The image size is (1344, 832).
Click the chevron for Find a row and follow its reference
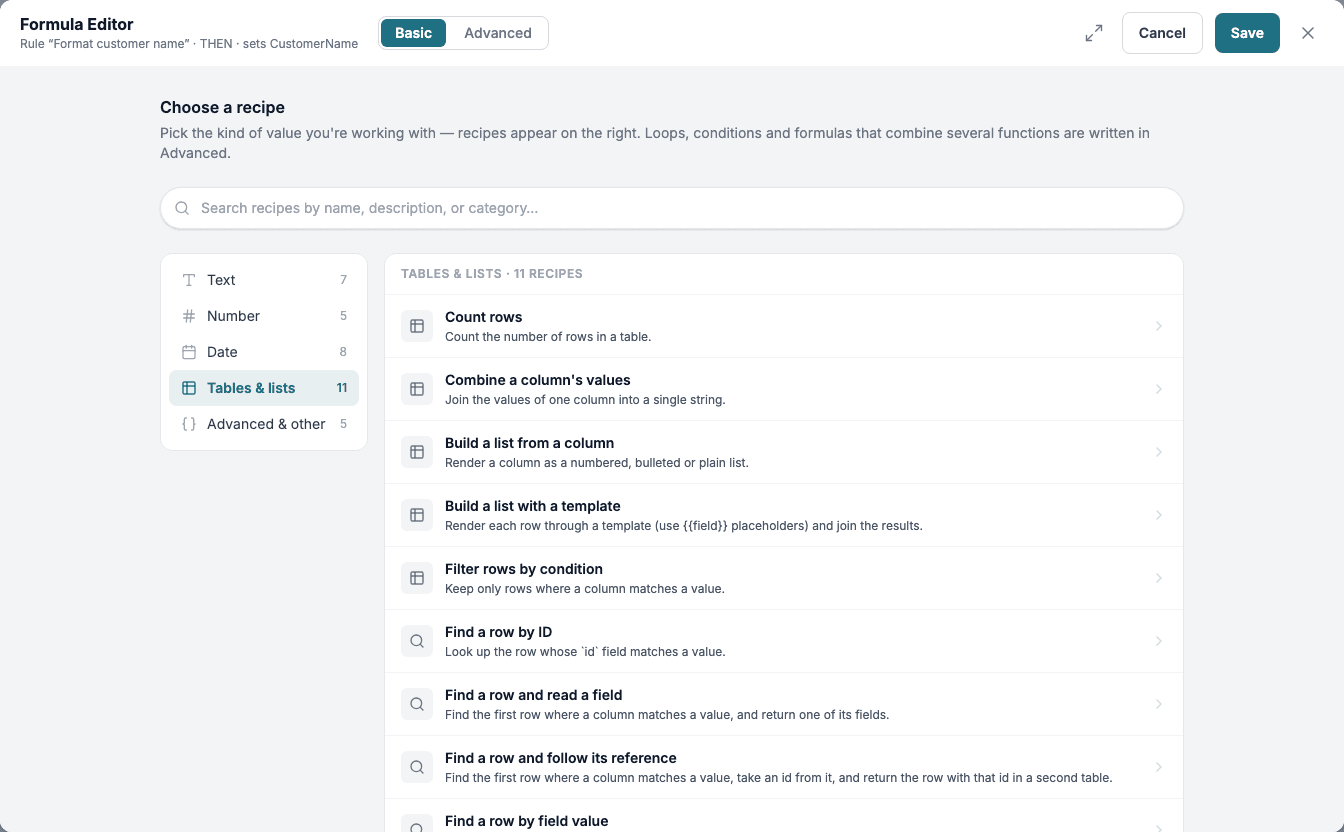pos(1159,767)
